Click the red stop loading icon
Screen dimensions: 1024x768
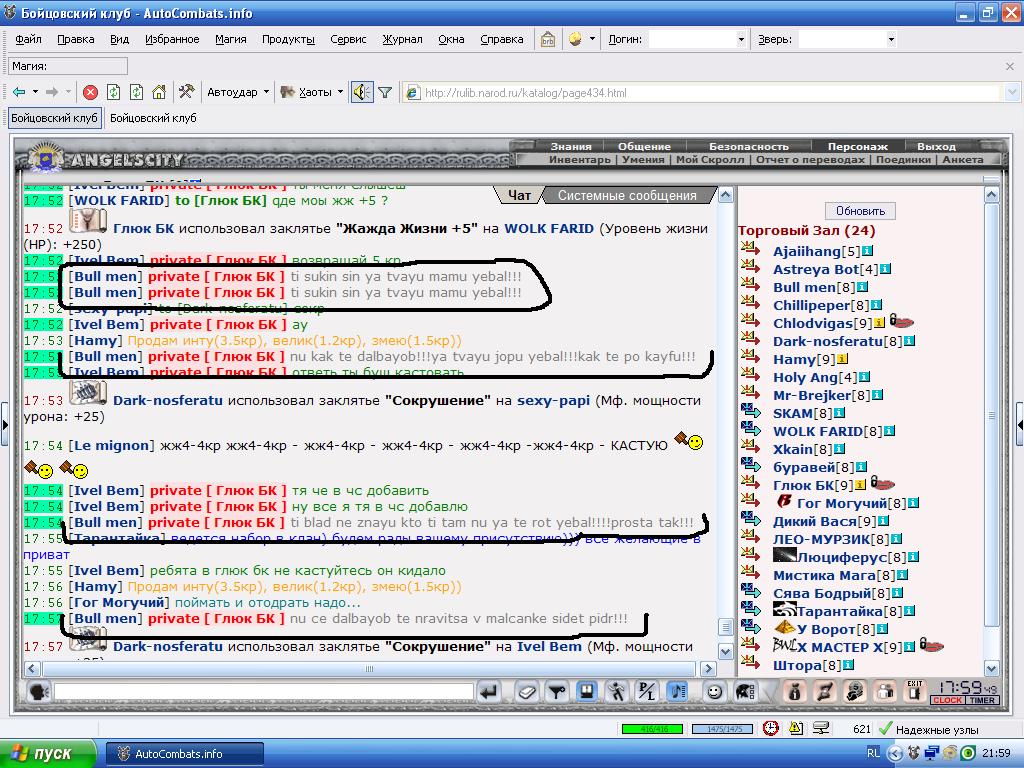pos(90,92)
